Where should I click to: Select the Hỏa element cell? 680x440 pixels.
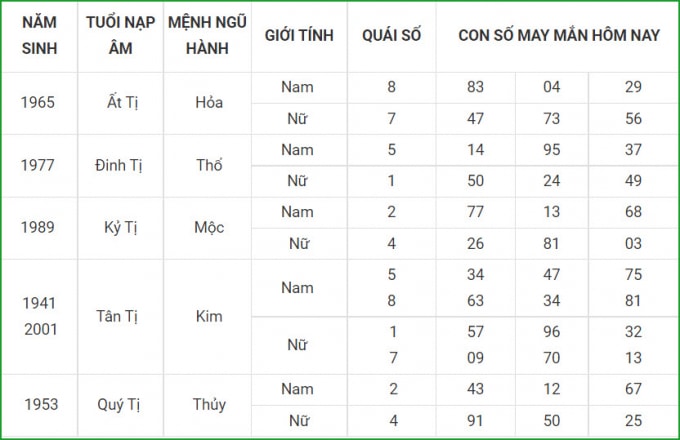pos(209,103)
